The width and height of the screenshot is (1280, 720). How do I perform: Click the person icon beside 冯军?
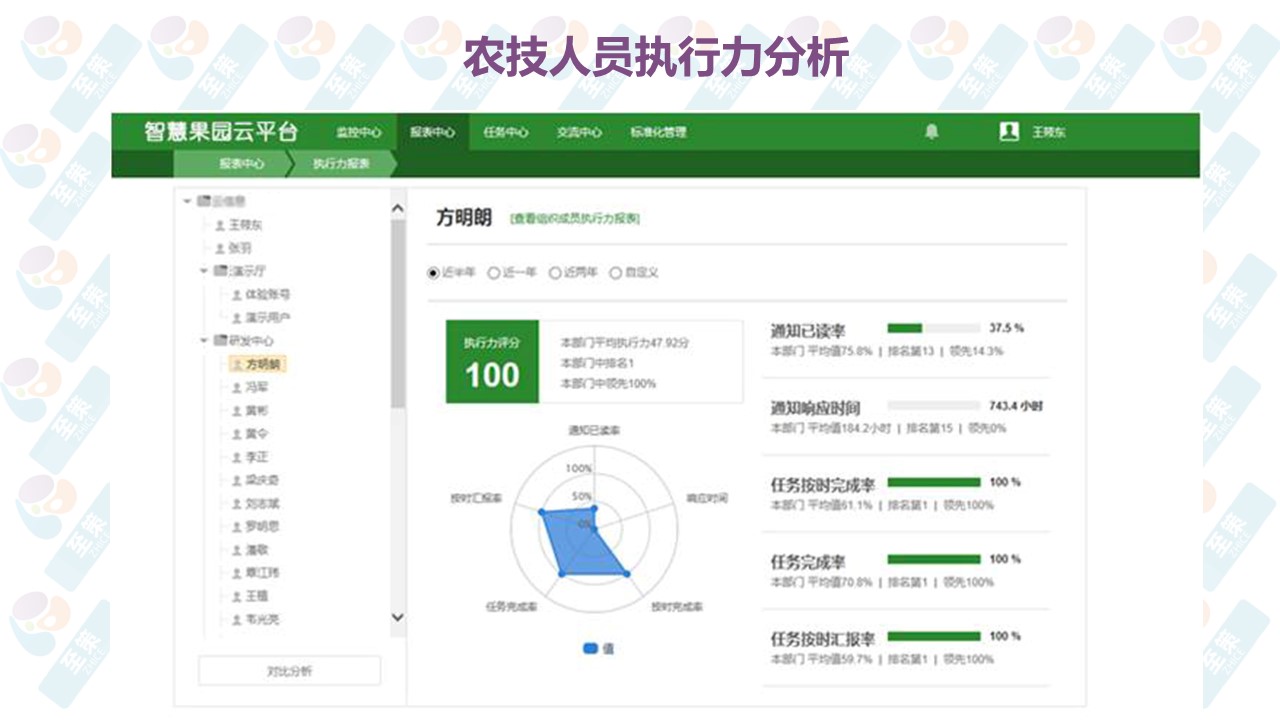[x=236, y=388]
